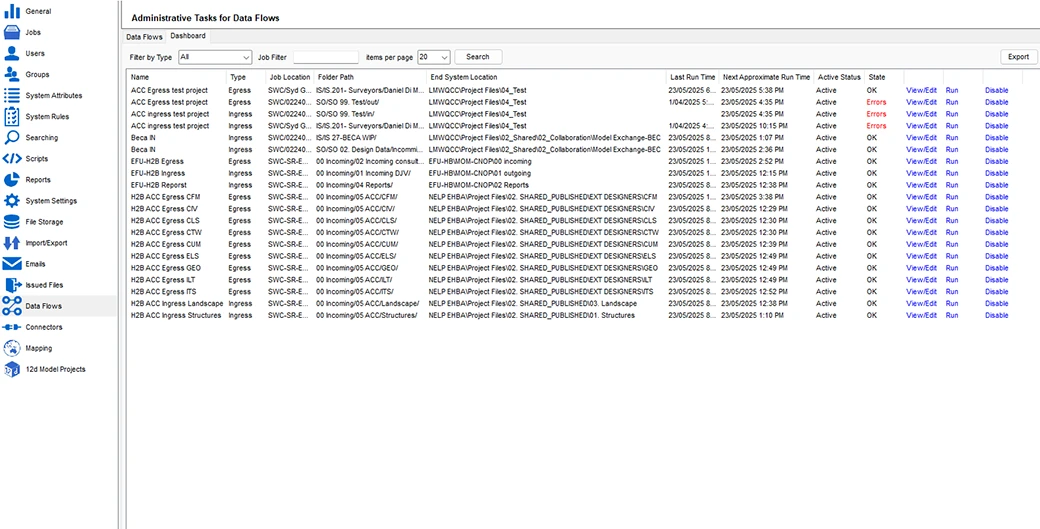Sort by End System Location header
Screen dimensions: 1040x529
546,78
